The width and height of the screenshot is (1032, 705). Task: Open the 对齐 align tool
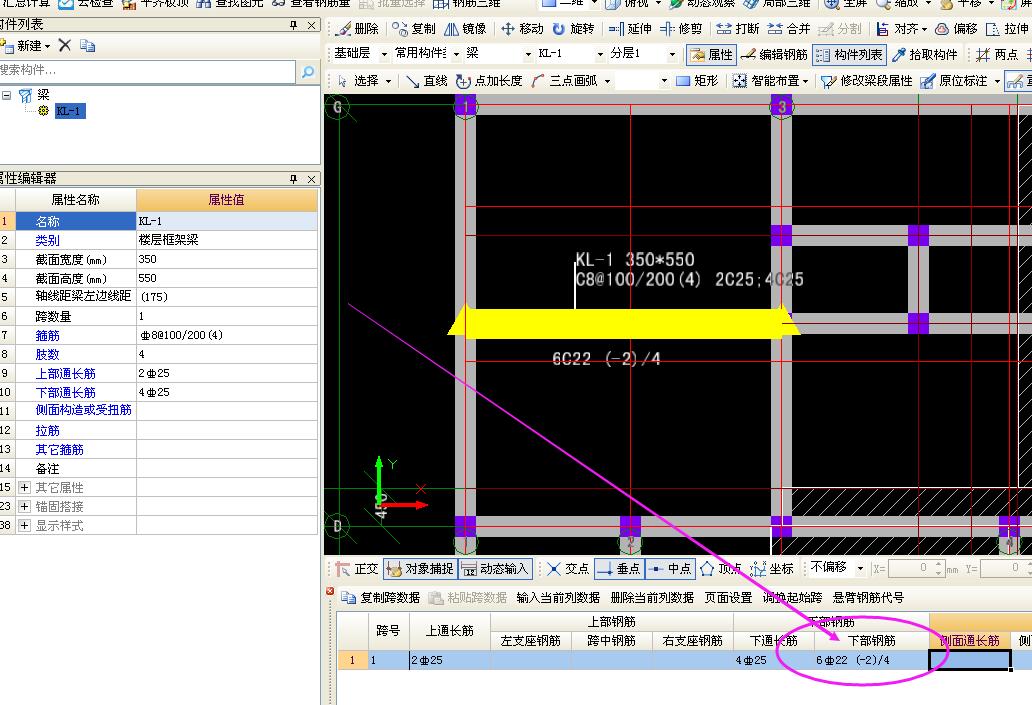(x=902, y=29)
